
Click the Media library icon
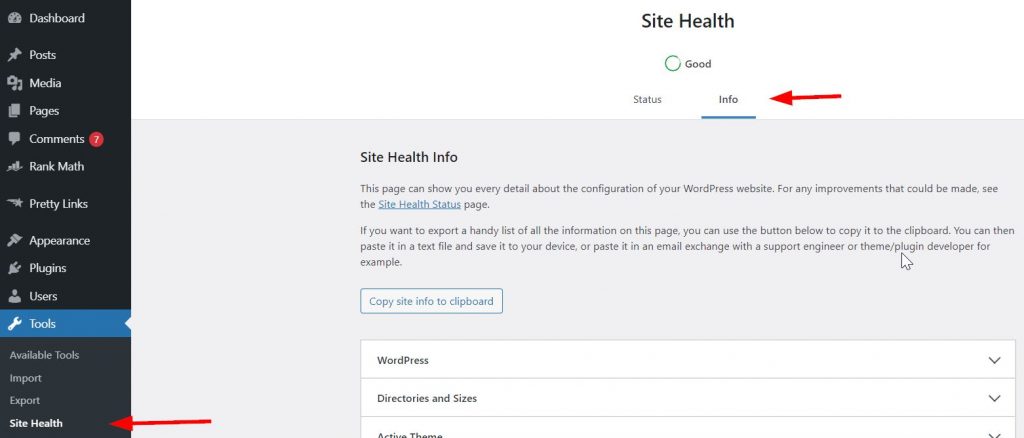click(x=14, y=83)
